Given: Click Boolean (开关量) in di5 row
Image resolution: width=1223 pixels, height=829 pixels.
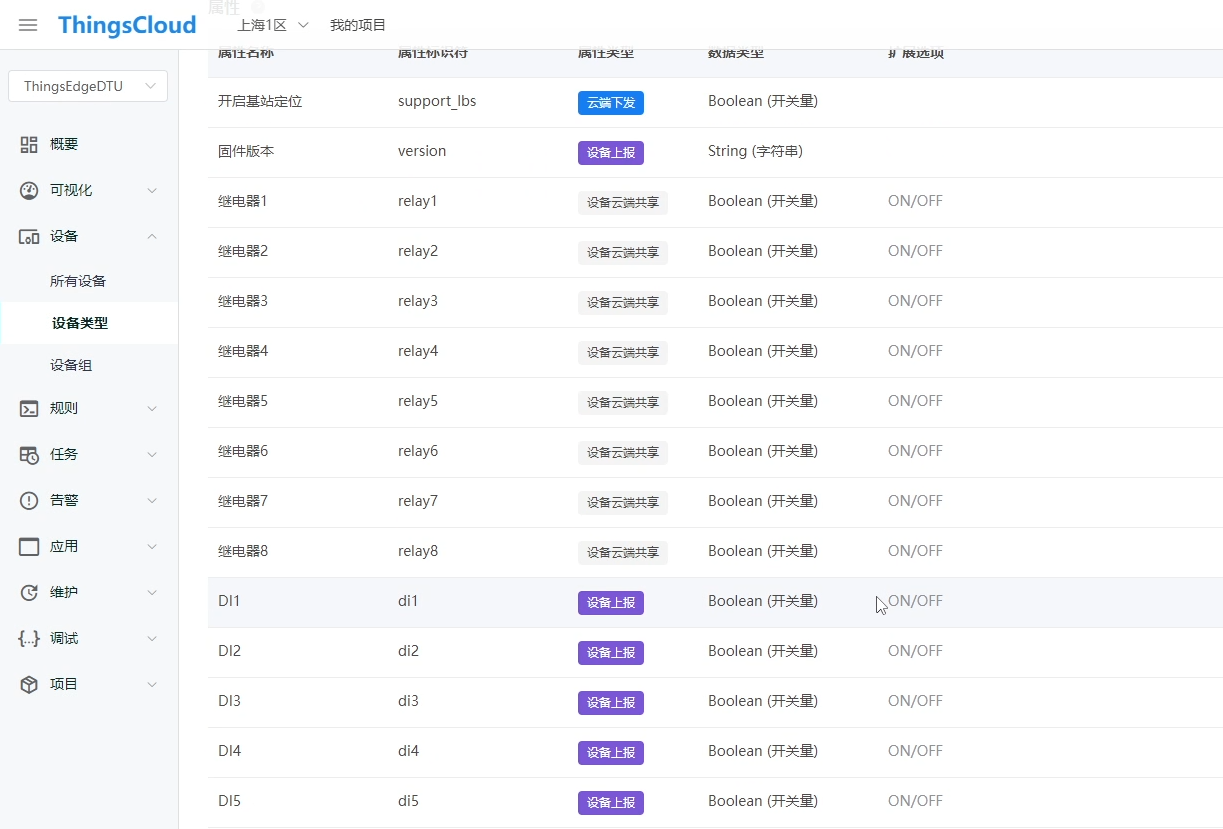Looking at the screenshot, I should pyautogui.click(x=763, y=801).
